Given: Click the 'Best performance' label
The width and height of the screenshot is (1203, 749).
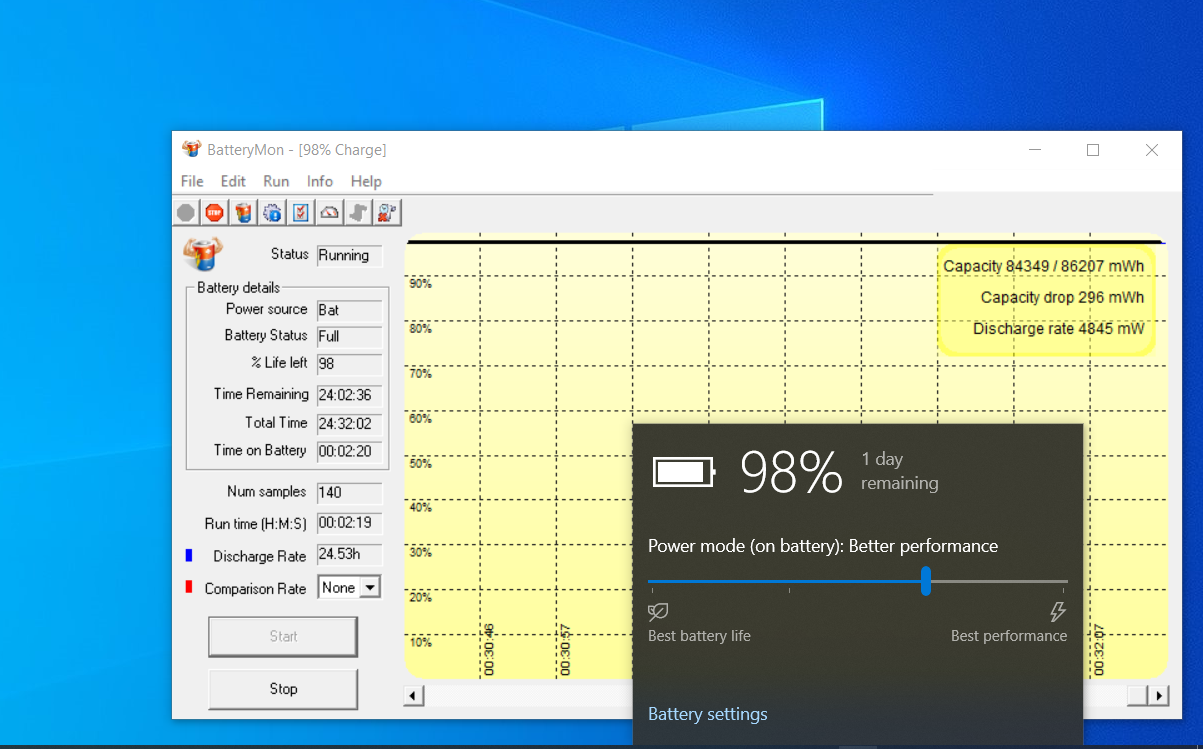Looking at the screenshot, I should 1009,636.
